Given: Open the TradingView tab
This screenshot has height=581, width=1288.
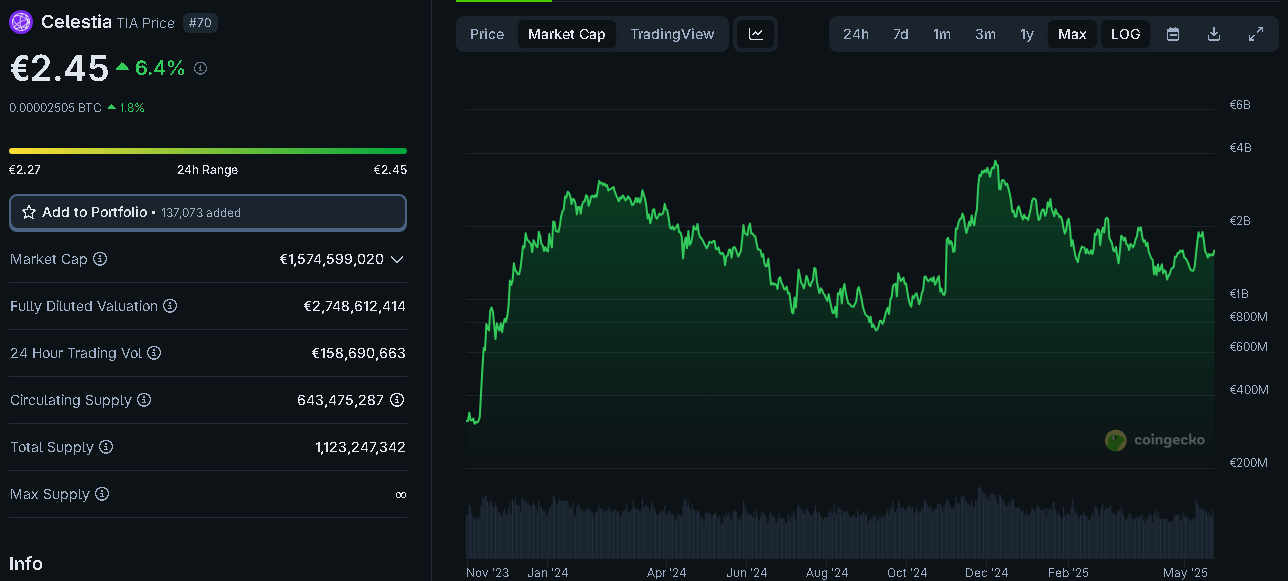Looking at the screenshot, I should coord(672,34).
